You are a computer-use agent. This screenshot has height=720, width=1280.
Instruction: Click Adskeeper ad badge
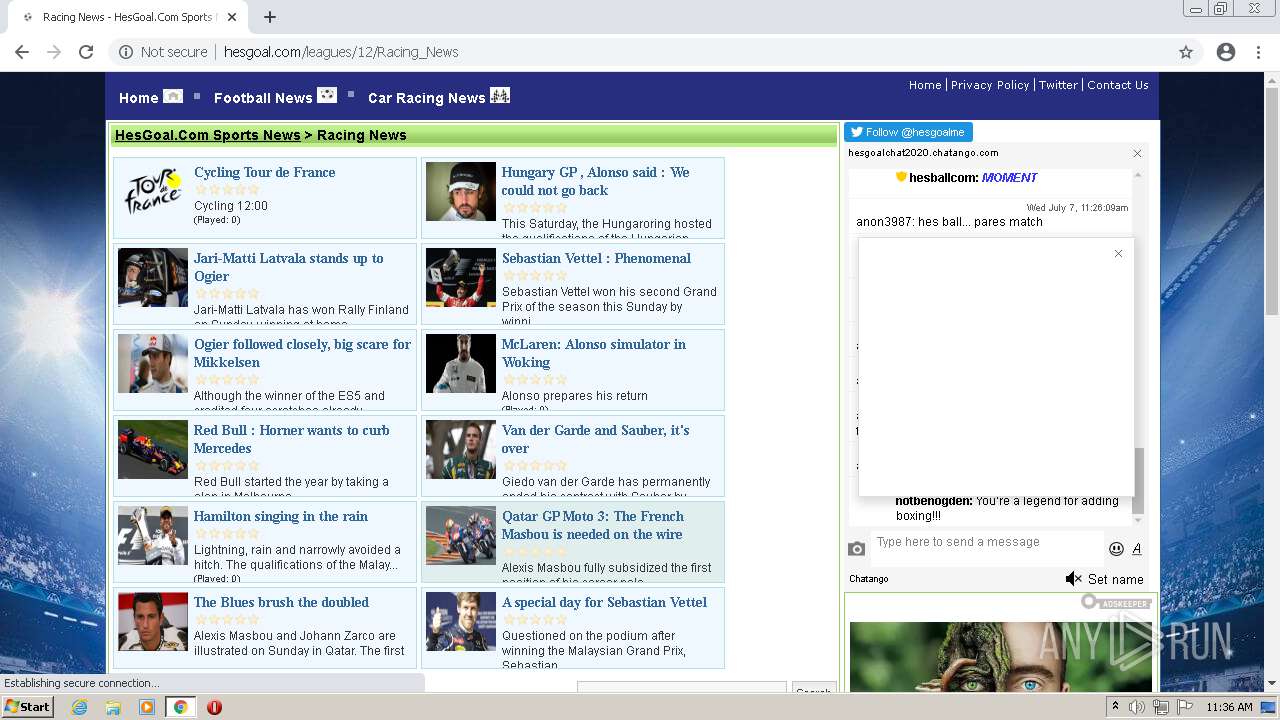coord(1117,603)
